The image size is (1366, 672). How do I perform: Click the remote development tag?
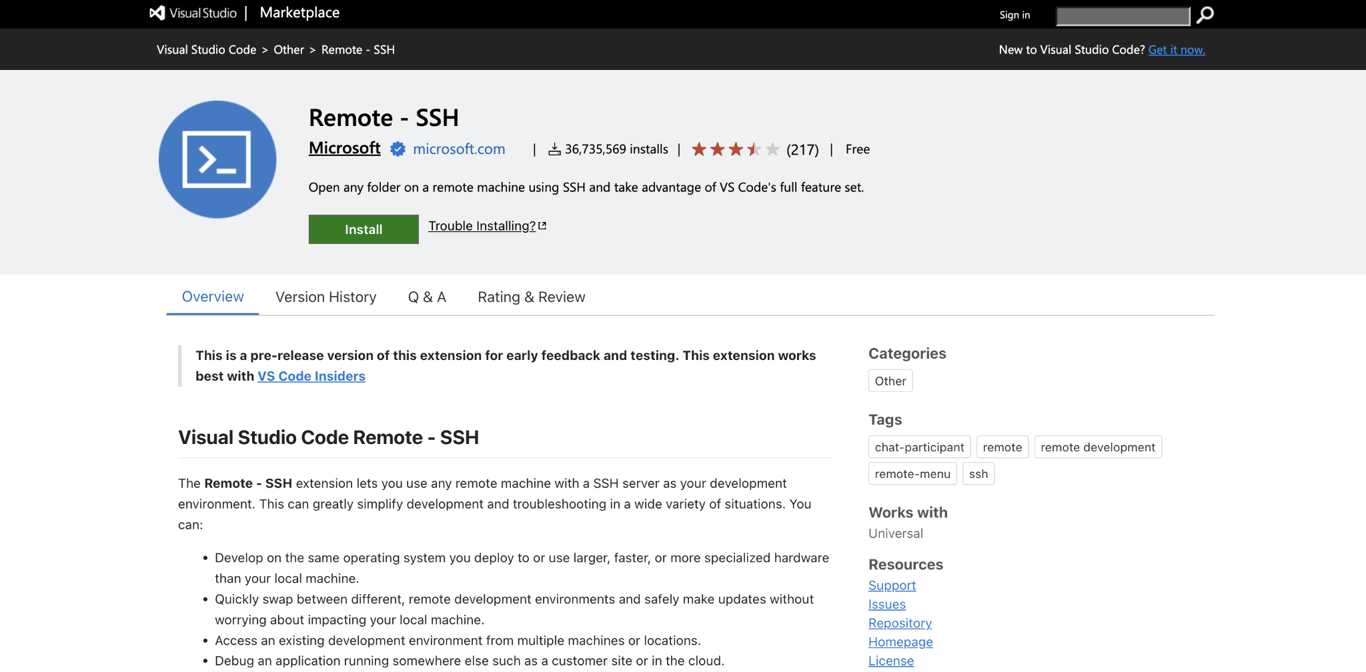coord(1097,447)
